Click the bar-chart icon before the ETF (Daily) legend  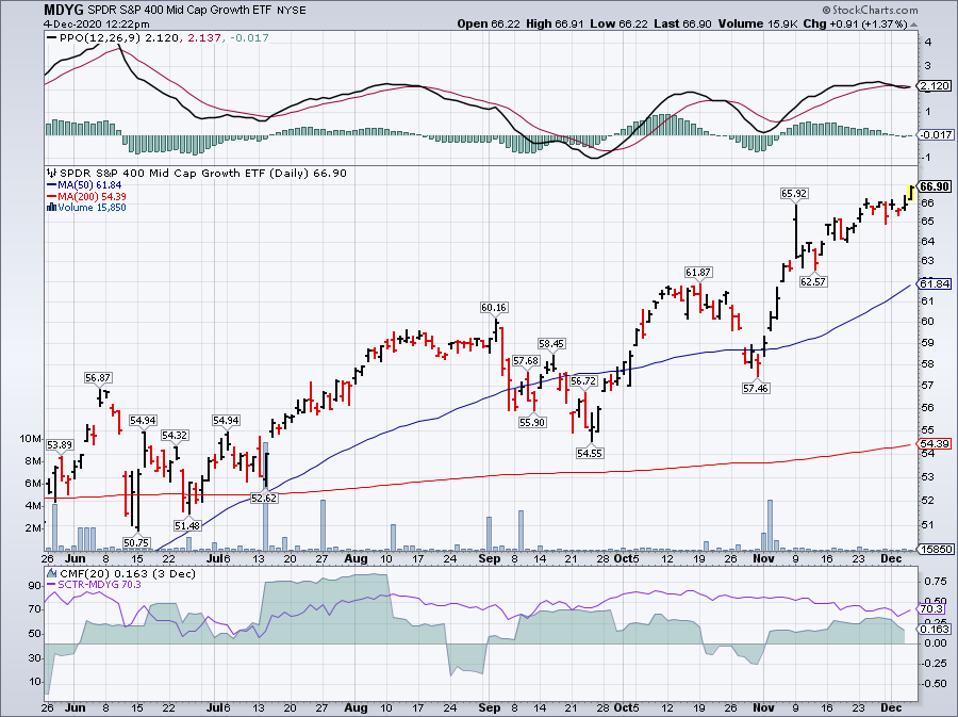53,173
